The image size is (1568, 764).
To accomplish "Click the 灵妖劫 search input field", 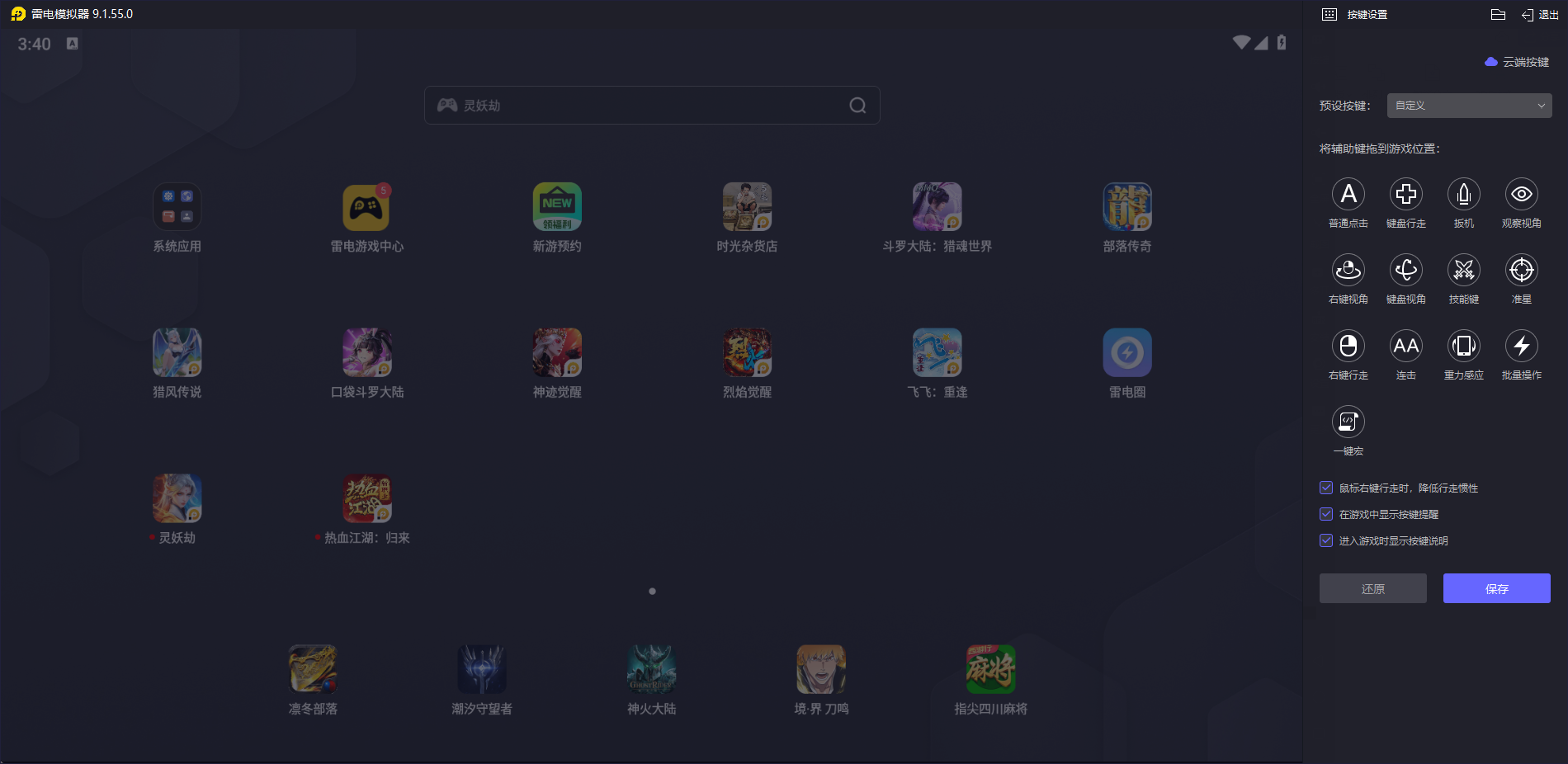I will click(652, 106).
